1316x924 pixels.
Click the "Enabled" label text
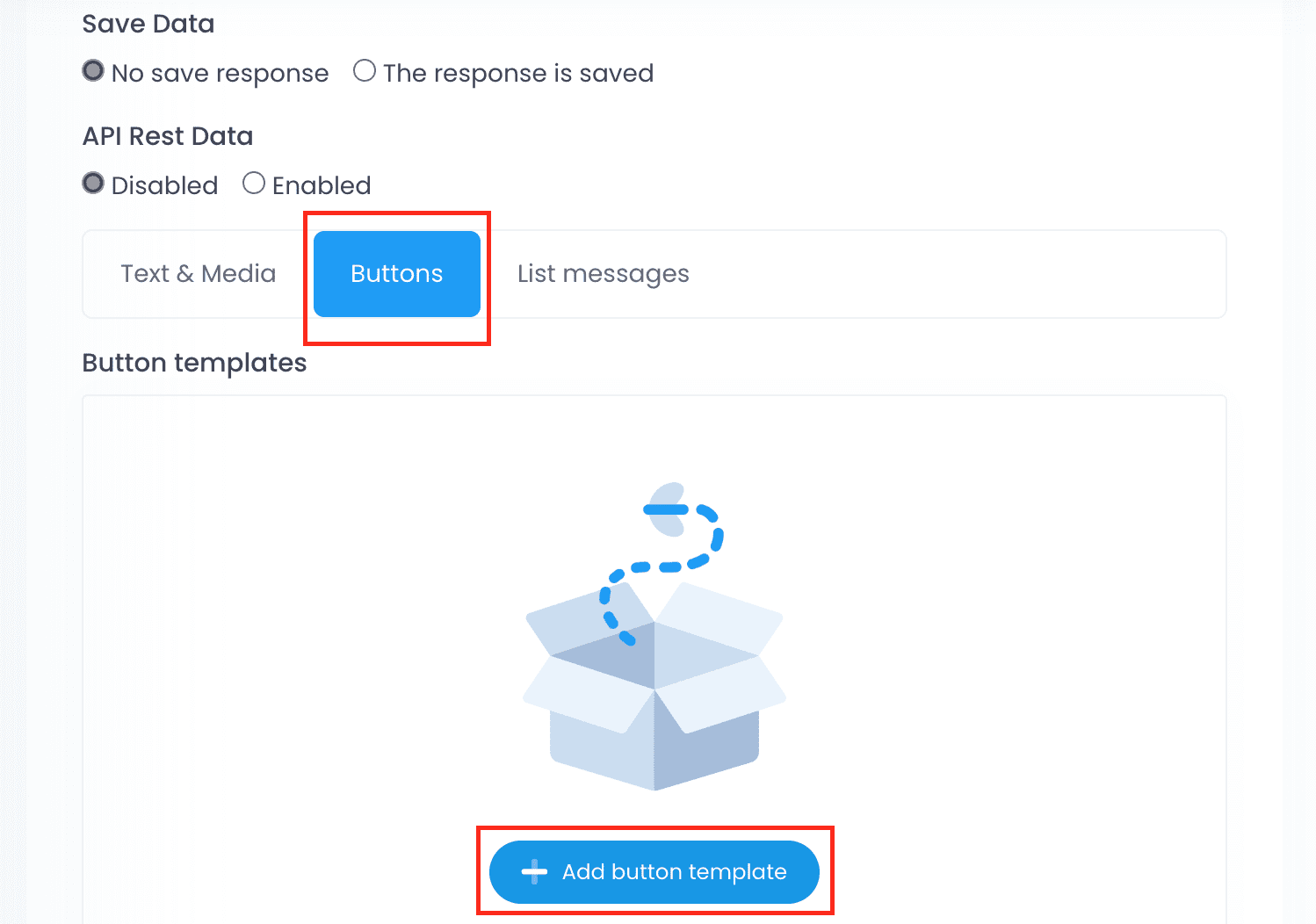click(322, 185)
